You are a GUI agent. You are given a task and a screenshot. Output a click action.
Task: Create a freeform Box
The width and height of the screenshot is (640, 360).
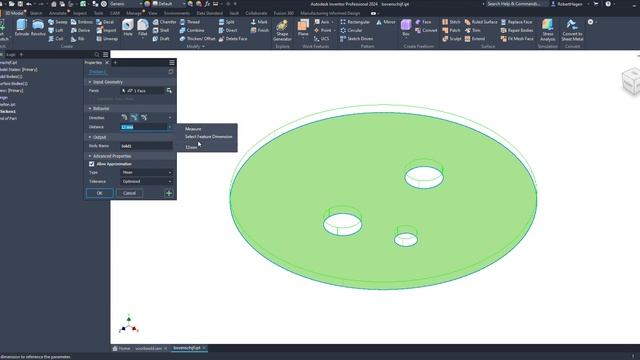tap(406, 28)
